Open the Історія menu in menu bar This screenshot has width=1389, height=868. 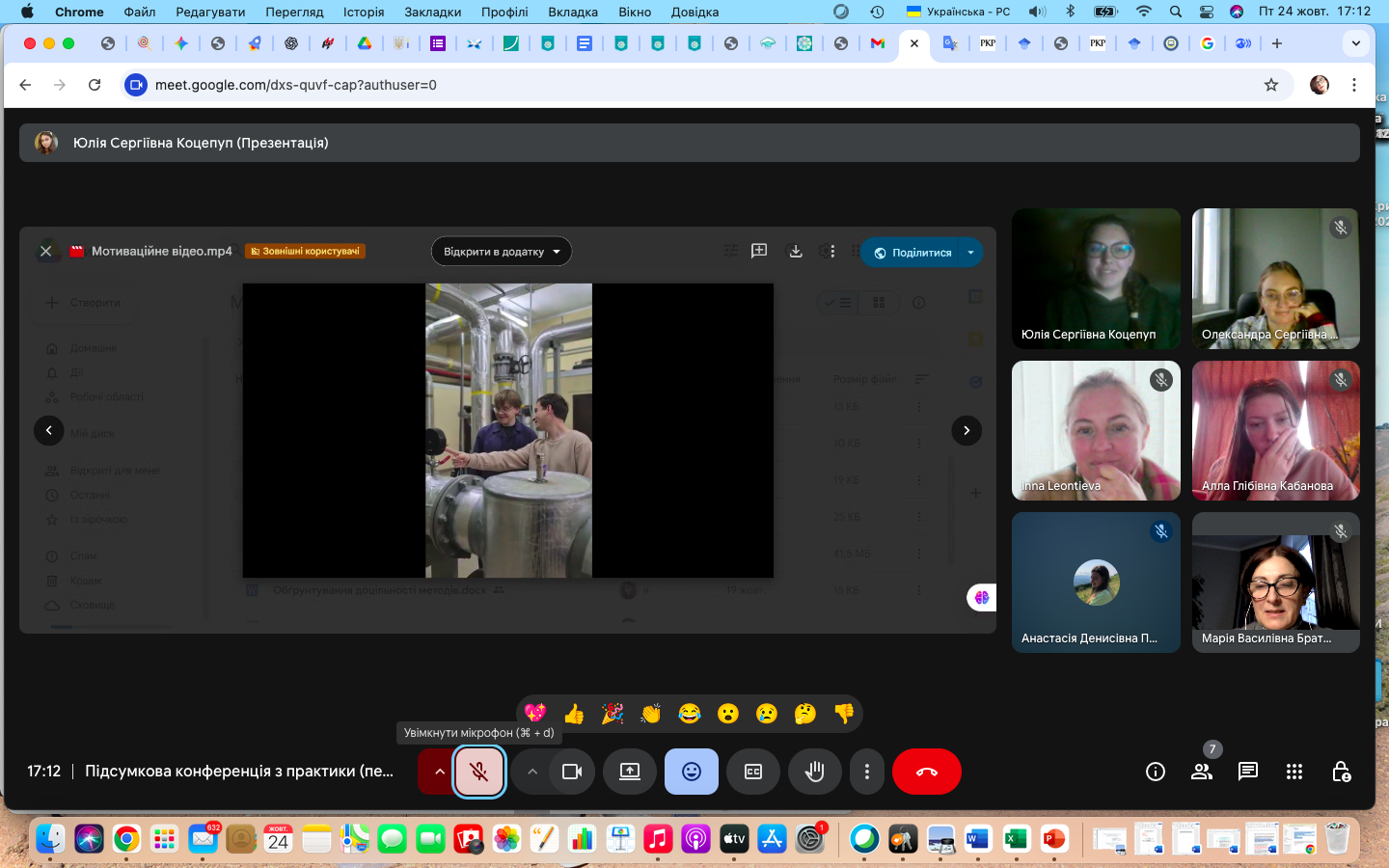click(x=364, y=12)
